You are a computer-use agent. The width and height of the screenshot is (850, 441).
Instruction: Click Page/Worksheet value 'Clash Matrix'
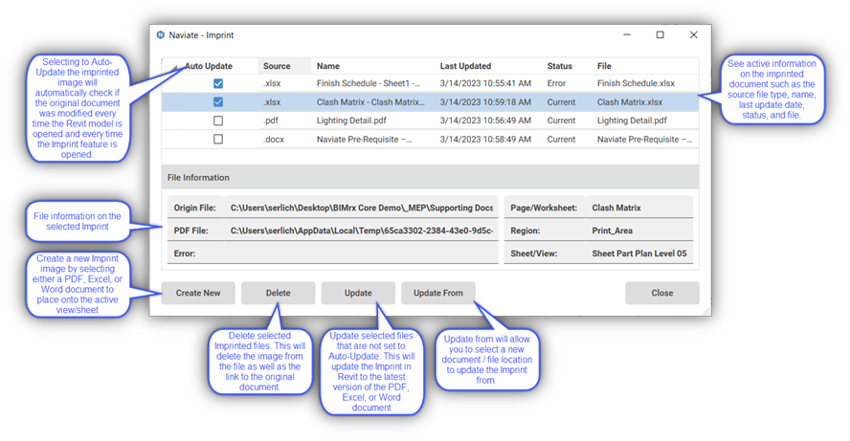616,207
